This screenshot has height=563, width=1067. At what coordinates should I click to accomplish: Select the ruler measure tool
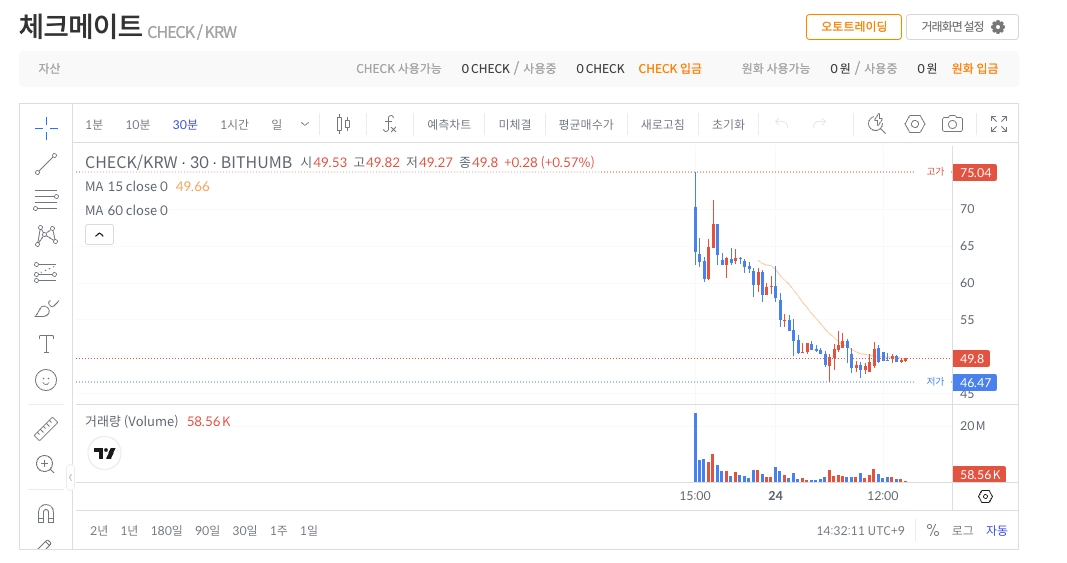pyautogui.click(x=46, y=429)
